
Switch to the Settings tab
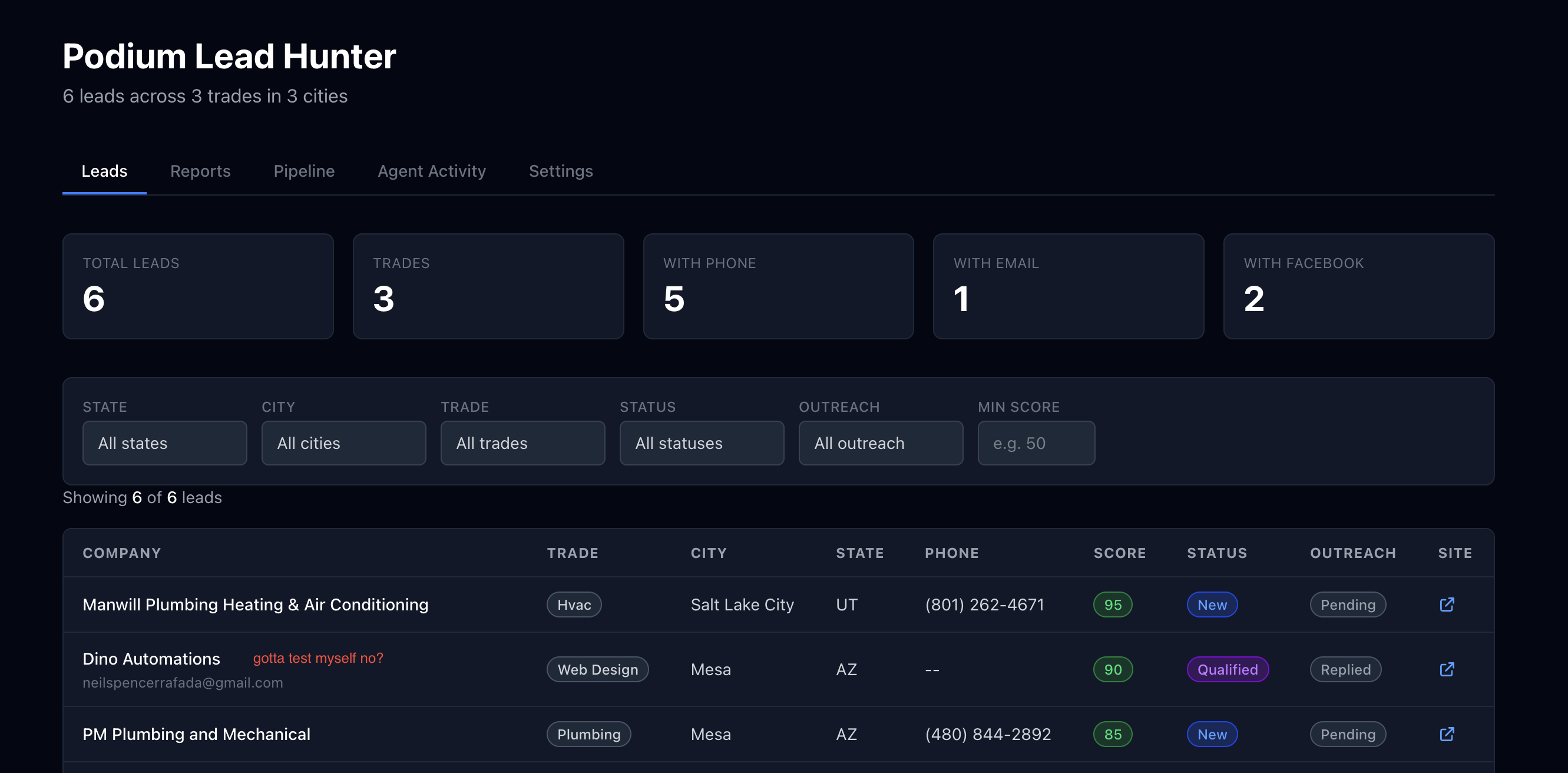pos(561,171)
